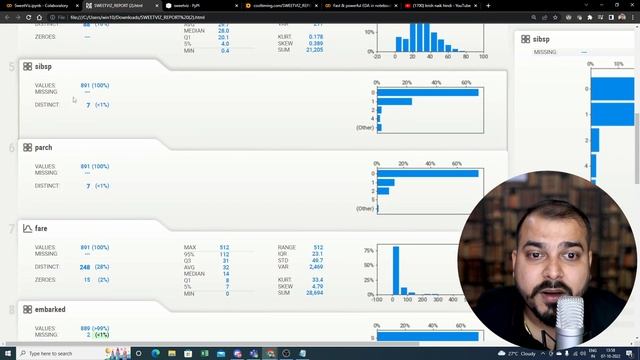The width and height of the screenshot is (640, 360).
Task: Launch Excel from the taskbar
Action: (204, 353)
